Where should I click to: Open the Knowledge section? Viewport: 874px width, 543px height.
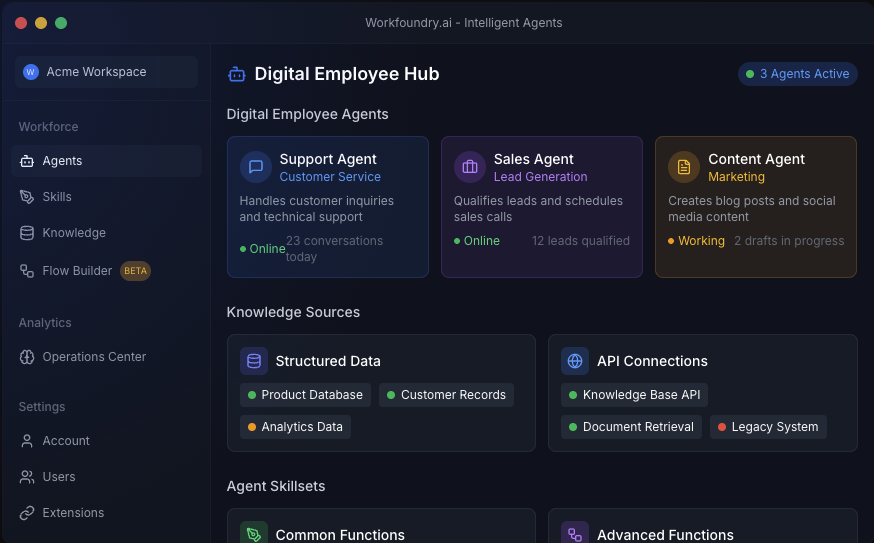(73, 233)
